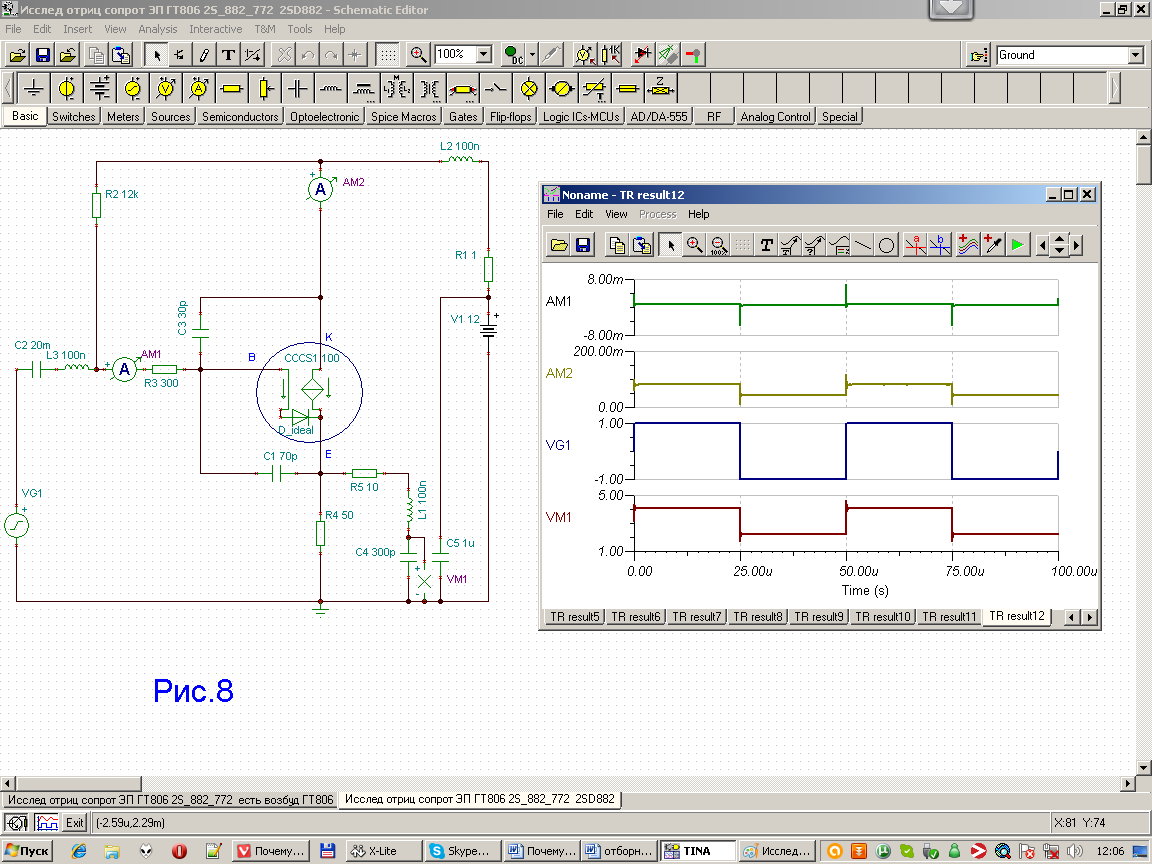Select the Text tool in schematic toolbar
This screenshot has height=864, width=1152.
pos(229,55)
